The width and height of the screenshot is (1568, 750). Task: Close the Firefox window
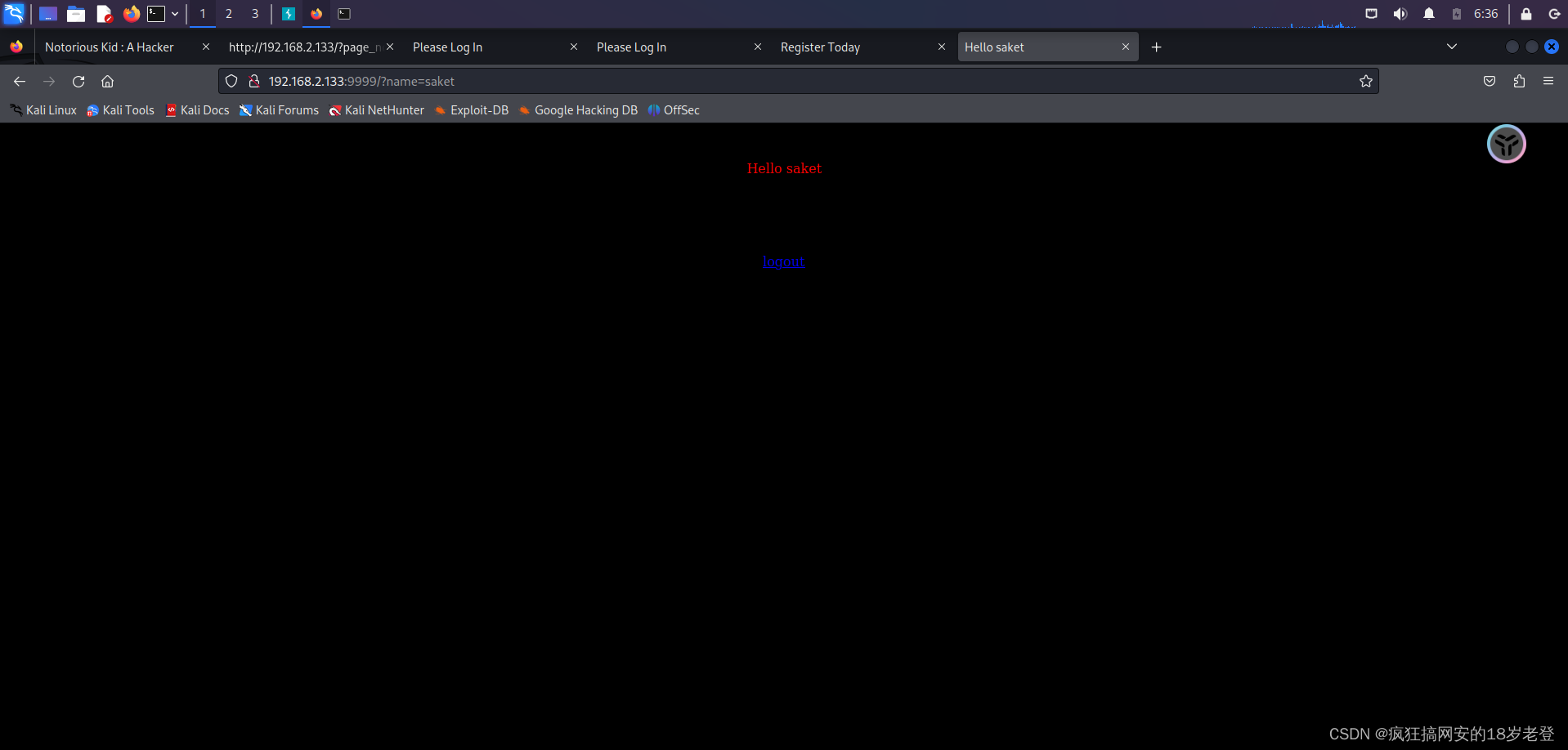(x=1551, y=47)
